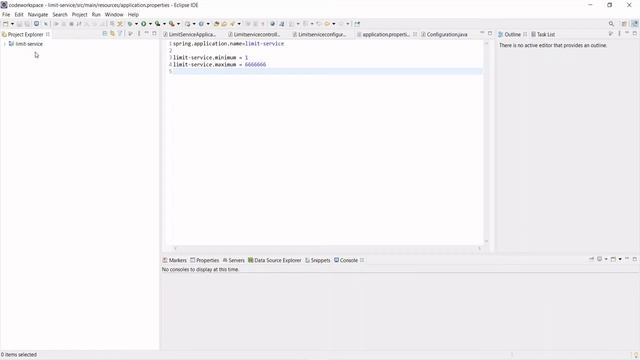Open the Navigate menu

(x=38, y=14)
